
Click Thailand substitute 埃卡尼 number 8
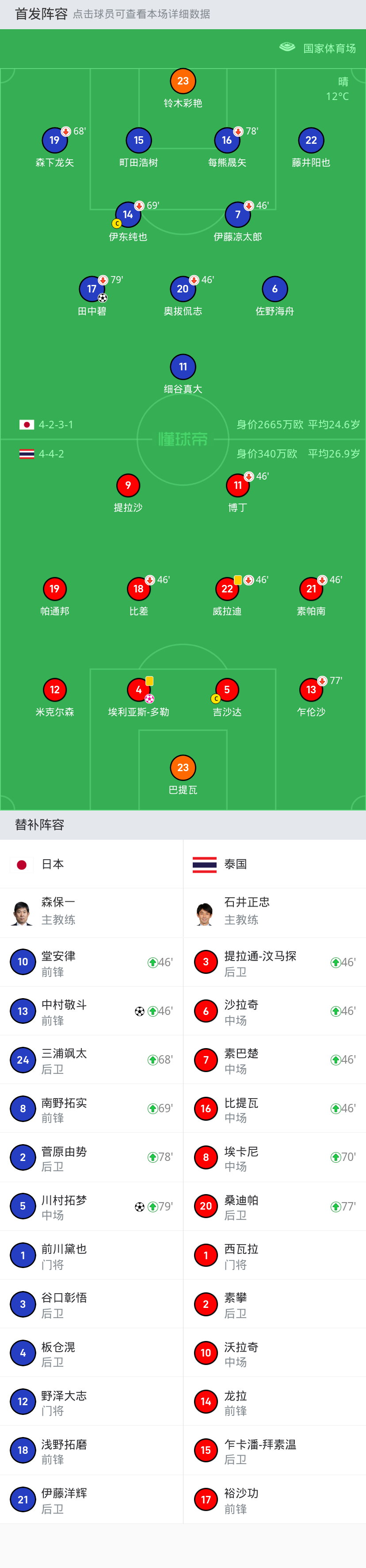pyautogui.click(x=274, y=1158)
